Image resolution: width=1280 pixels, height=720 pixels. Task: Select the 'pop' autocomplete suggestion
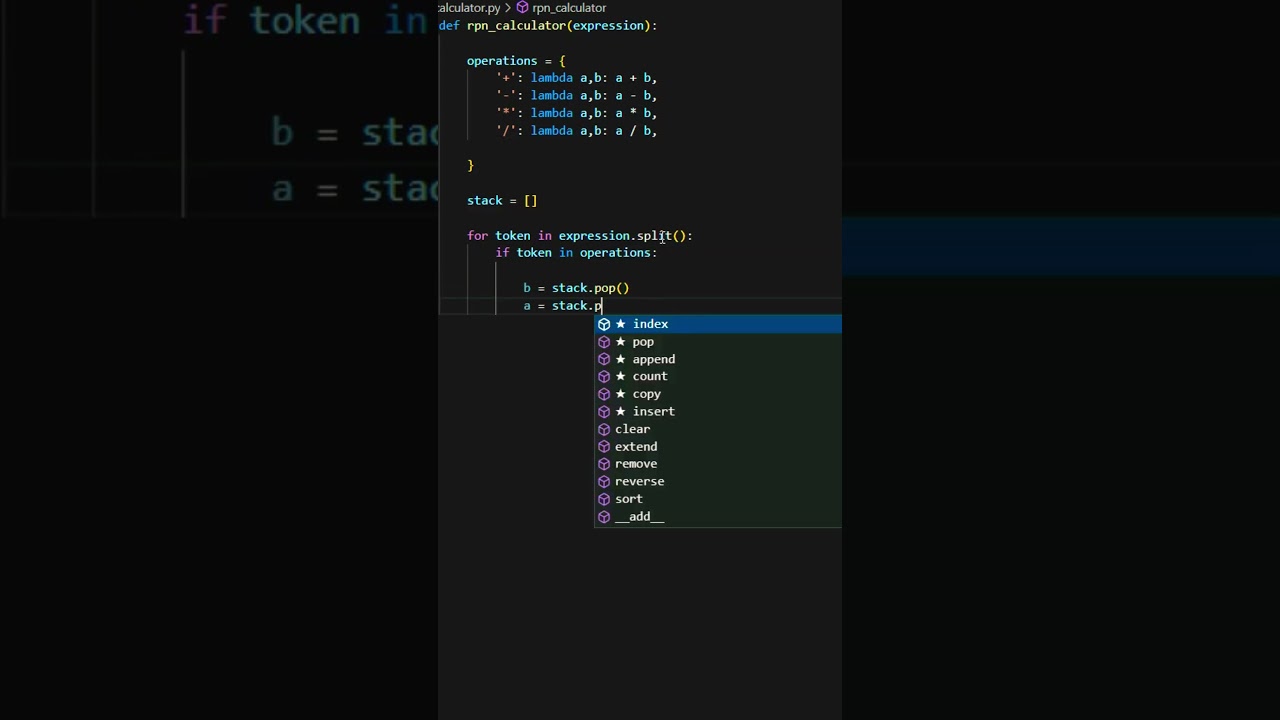(718, 342)
